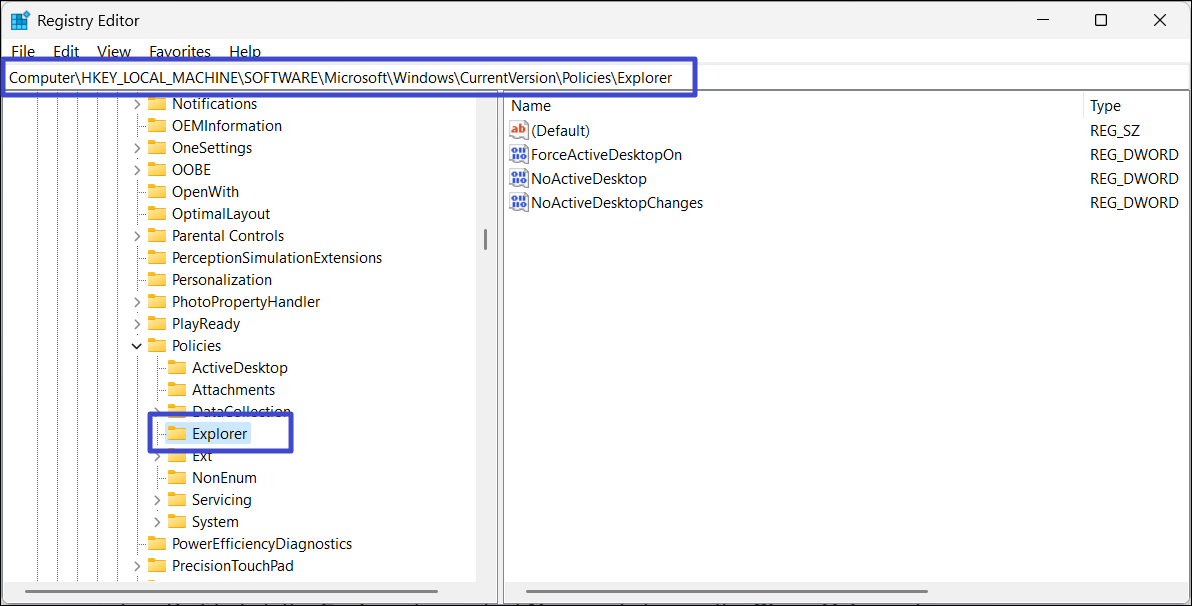1192x606 pixels.
Task: Click the OEMInformation folder icon
Action: [157, 125]
